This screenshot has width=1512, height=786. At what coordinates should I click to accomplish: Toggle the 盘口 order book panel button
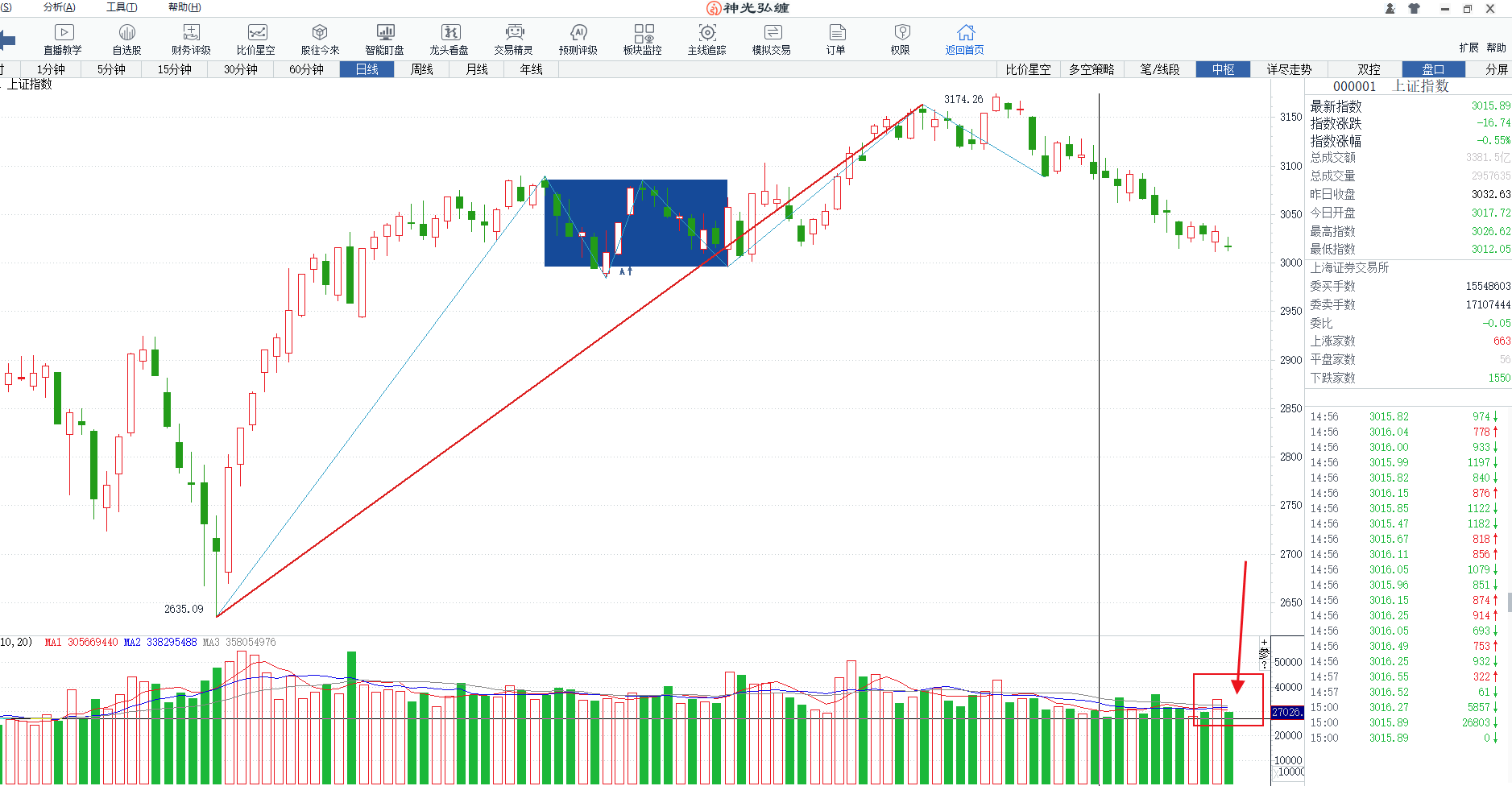(1433, 69)
